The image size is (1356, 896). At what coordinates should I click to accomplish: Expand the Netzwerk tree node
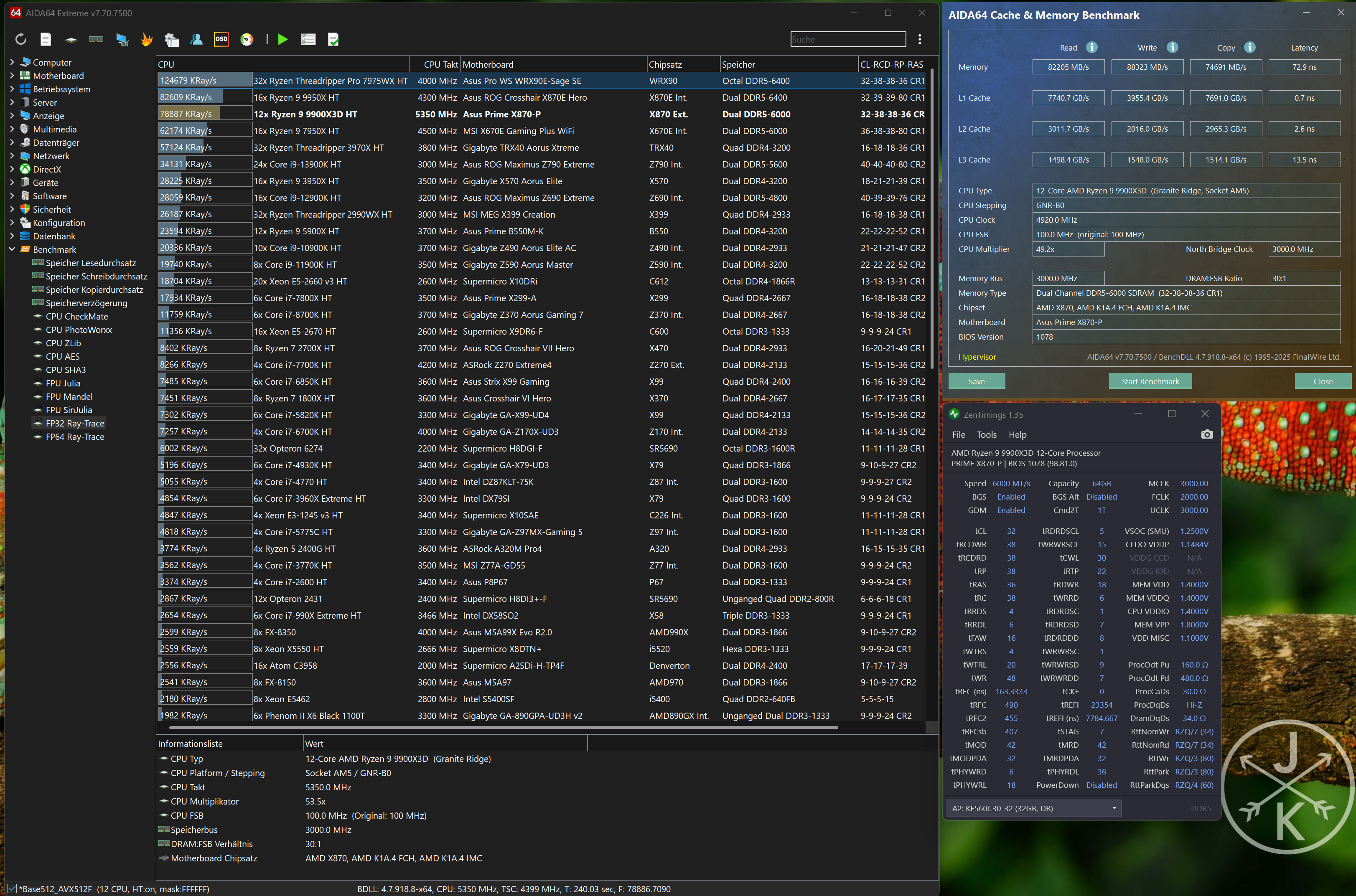click(12, 155)
